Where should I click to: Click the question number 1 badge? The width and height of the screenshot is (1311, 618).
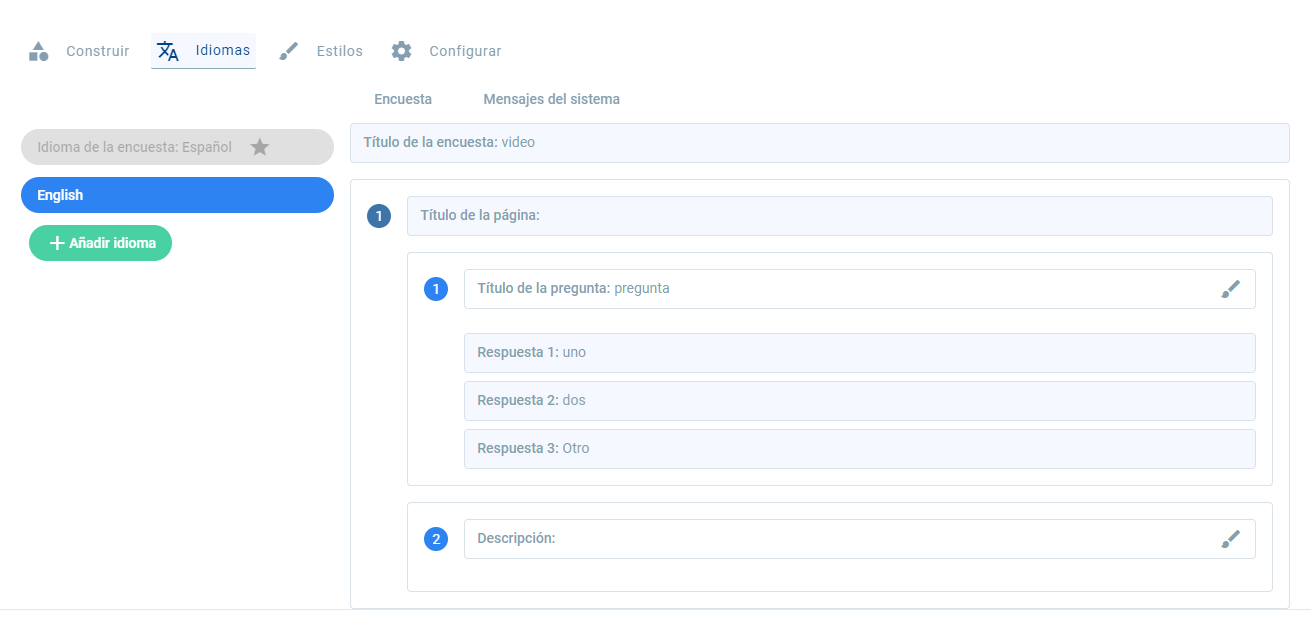tap(436, 290)
